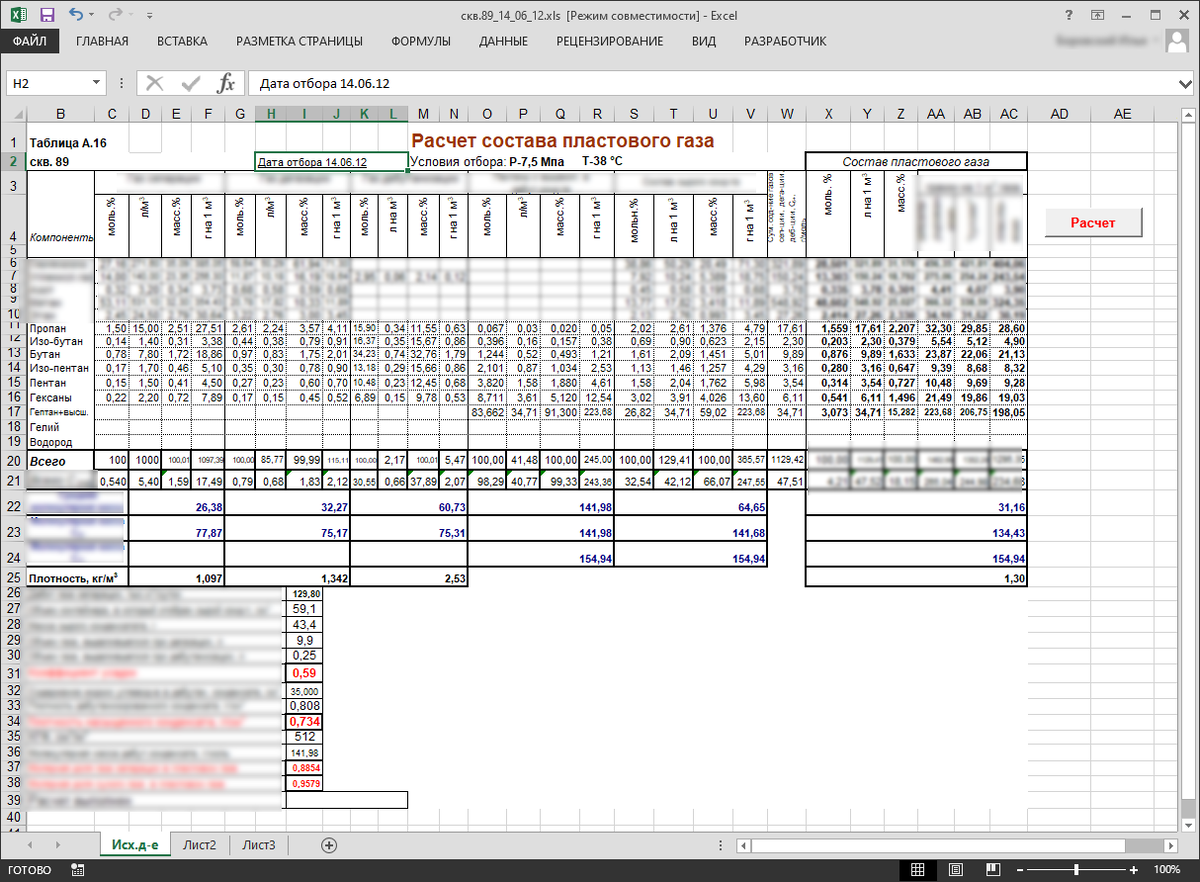Switch to the Лист3 sheet tab
The image size is (1200, 882).
click(259, 845)
